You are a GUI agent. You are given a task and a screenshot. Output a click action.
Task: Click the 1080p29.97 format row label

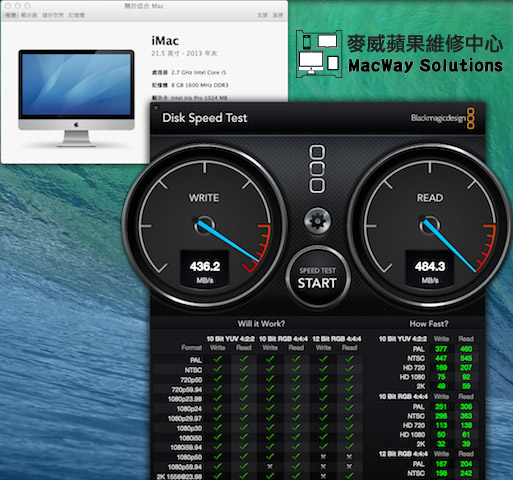click(185, 418)
